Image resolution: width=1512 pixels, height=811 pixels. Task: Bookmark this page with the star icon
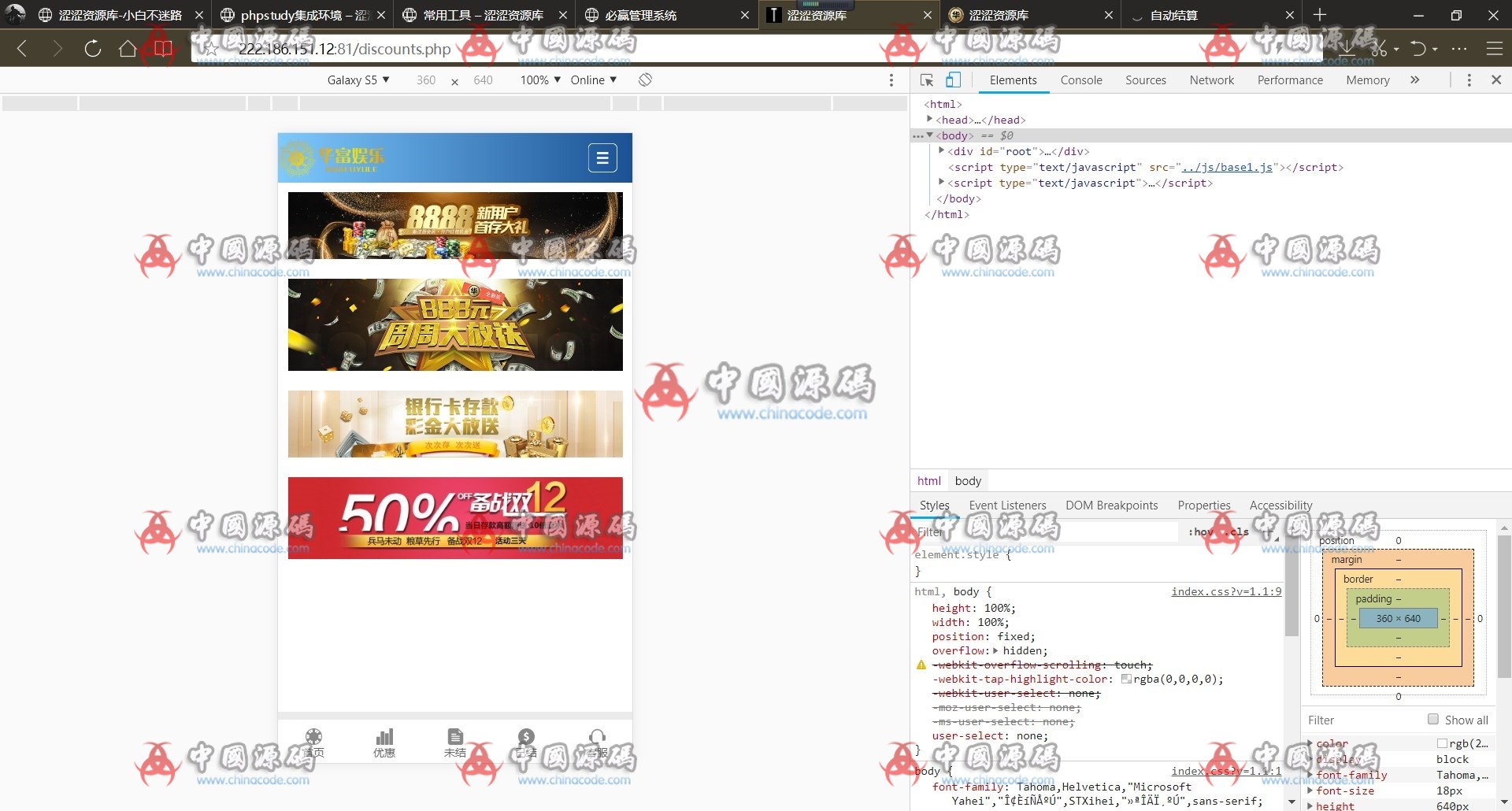(x=211, y=49)
